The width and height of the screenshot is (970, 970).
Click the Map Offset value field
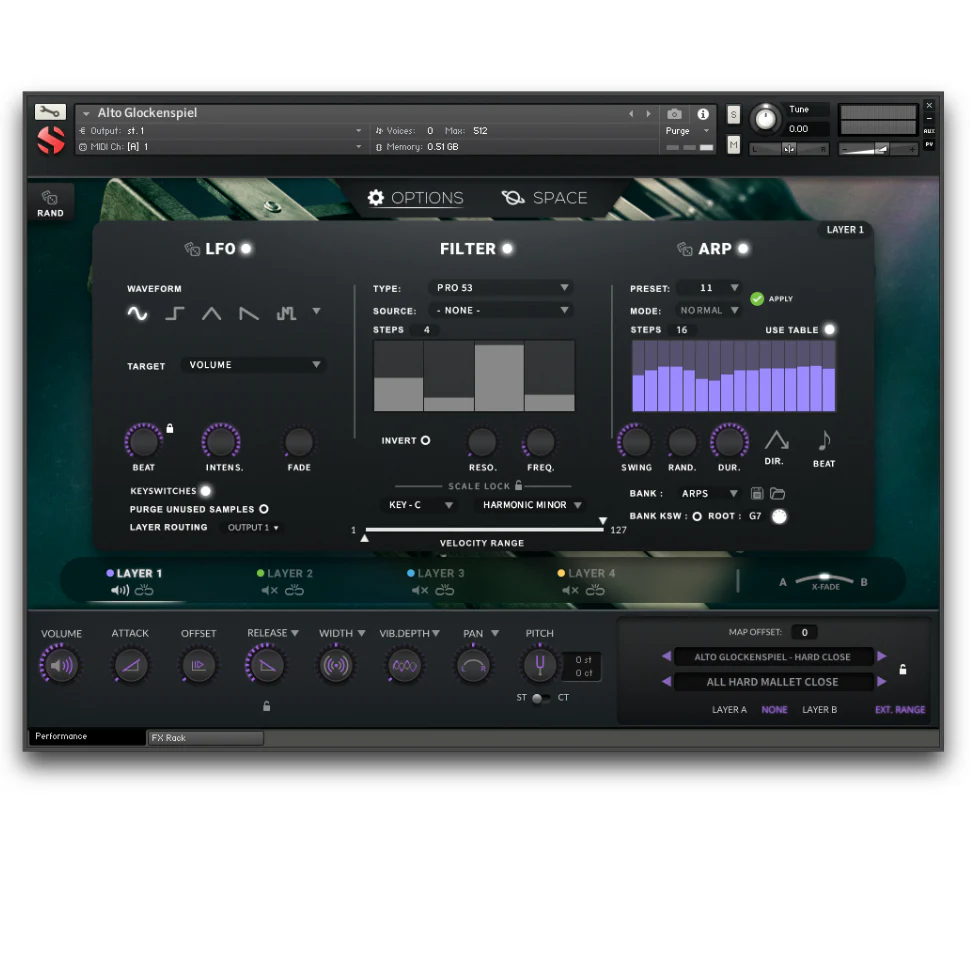coord(804,632)
